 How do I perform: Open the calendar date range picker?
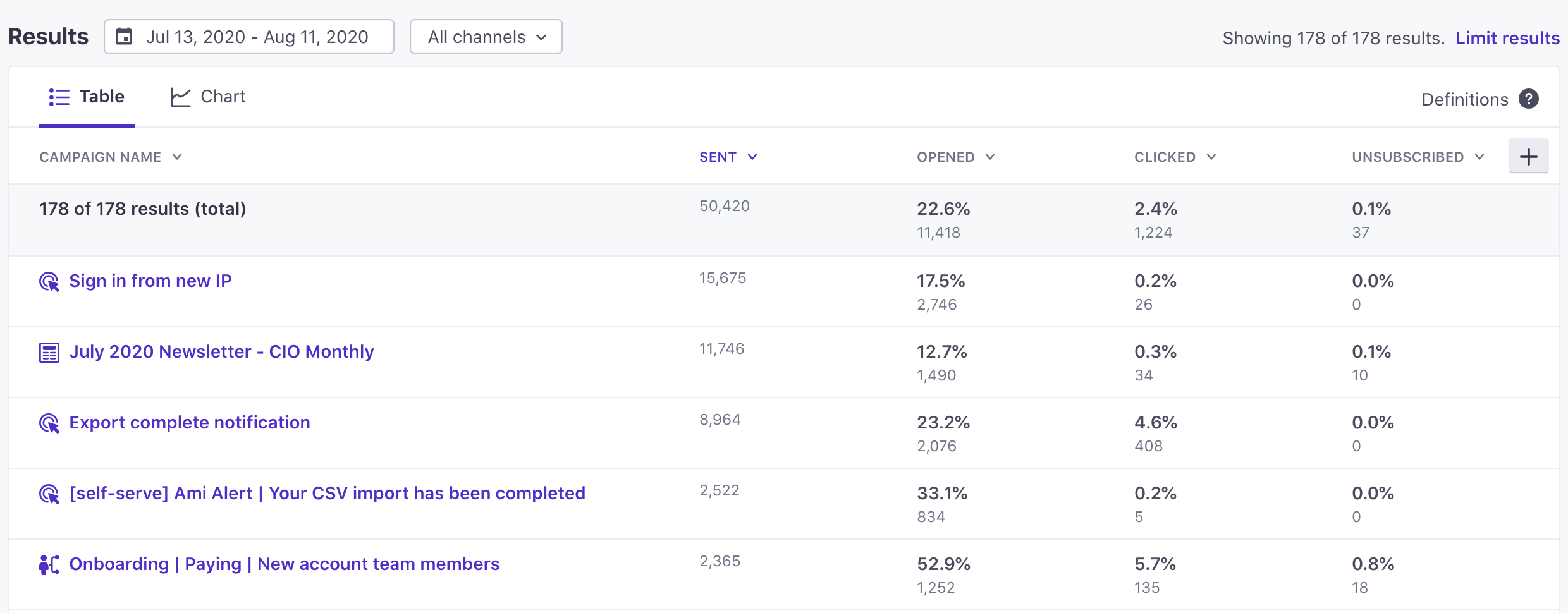[x=124, y=37]
